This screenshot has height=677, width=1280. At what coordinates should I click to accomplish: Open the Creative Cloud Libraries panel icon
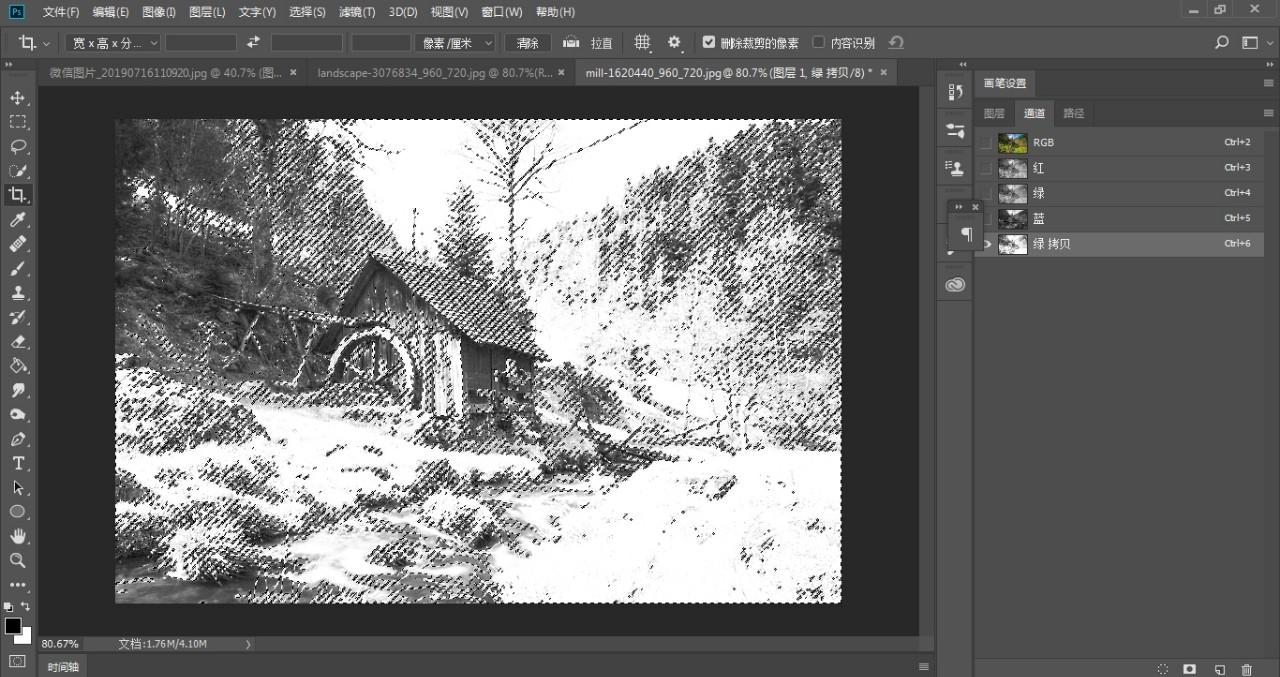coord(955,285)
